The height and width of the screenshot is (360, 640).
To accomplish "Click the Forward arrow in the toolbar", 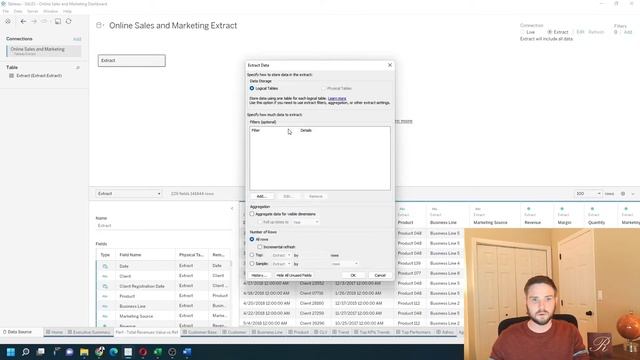I will tap(34, 21).
